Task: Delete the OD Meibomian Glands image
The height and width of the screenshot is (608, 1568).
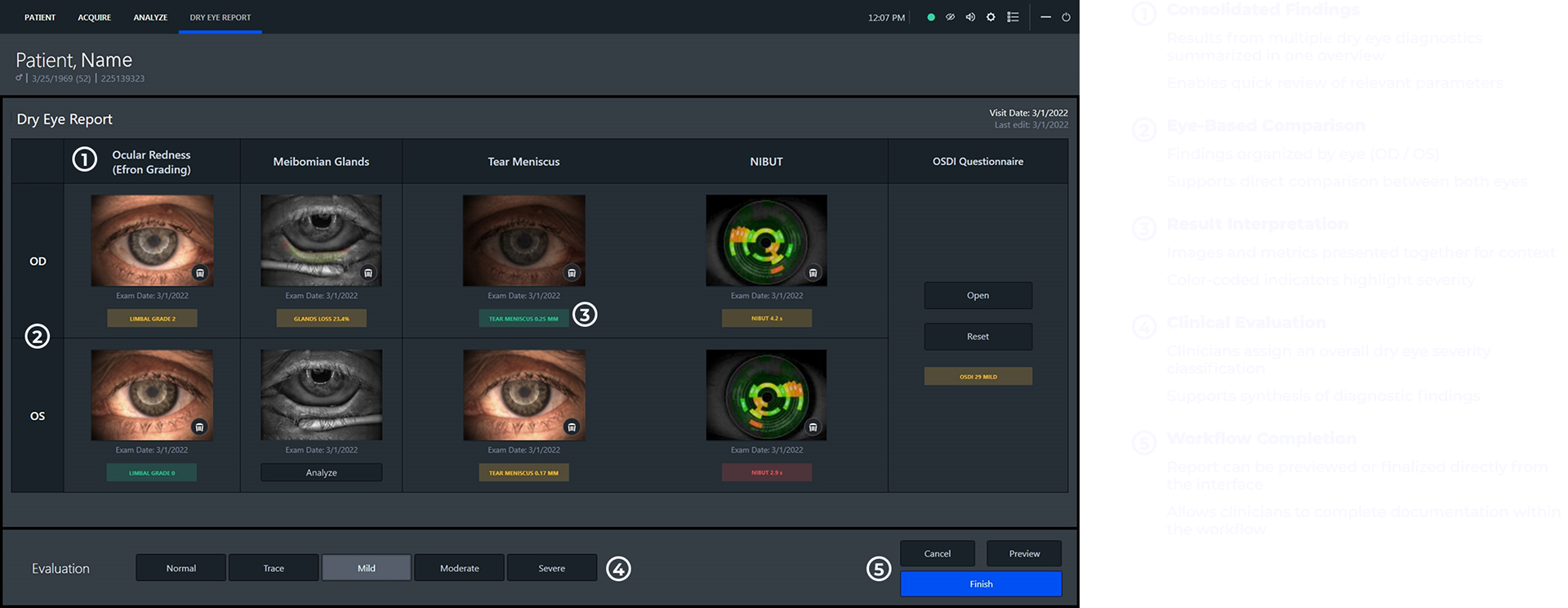Action: (368, 273)
